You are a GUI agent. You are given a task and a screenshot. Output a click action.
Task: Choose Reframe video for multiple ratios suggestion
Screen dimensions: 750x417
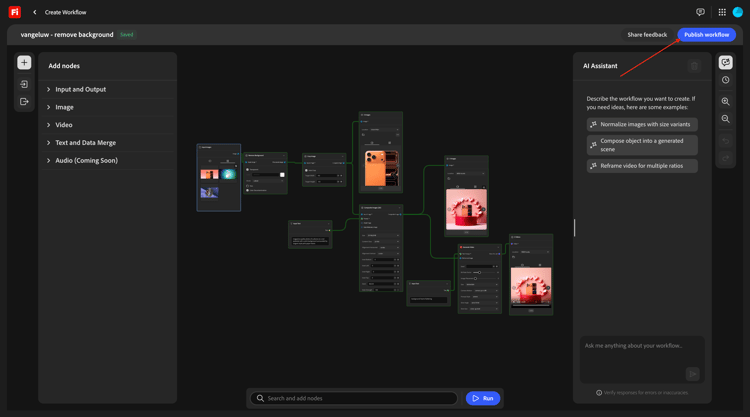tap(642, 166)
